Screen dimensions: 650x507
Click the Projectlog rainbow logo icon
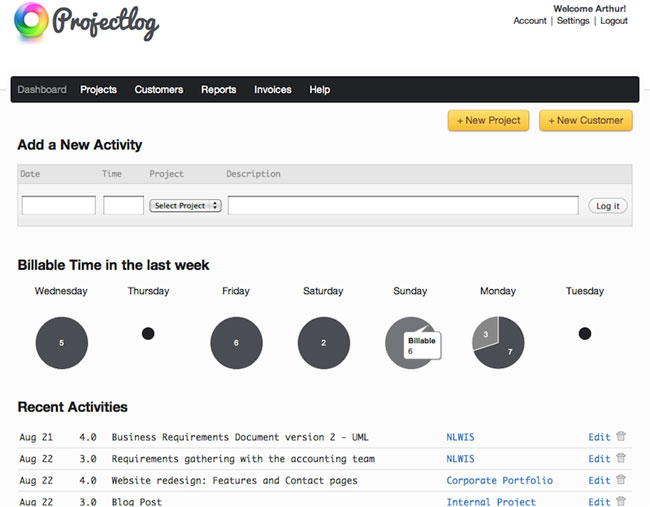point(31,20)
